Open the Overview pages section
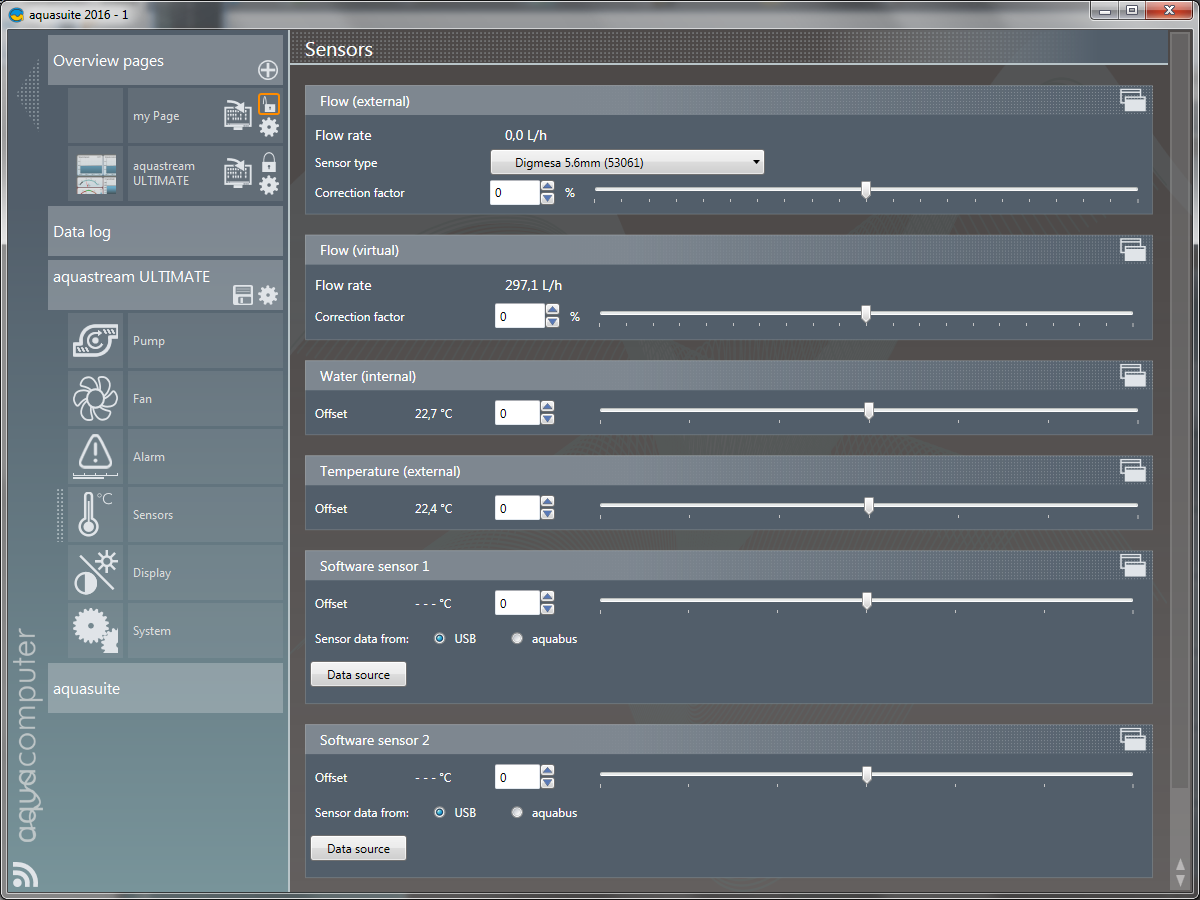1200x900 pixels. [x=166, y=61]
